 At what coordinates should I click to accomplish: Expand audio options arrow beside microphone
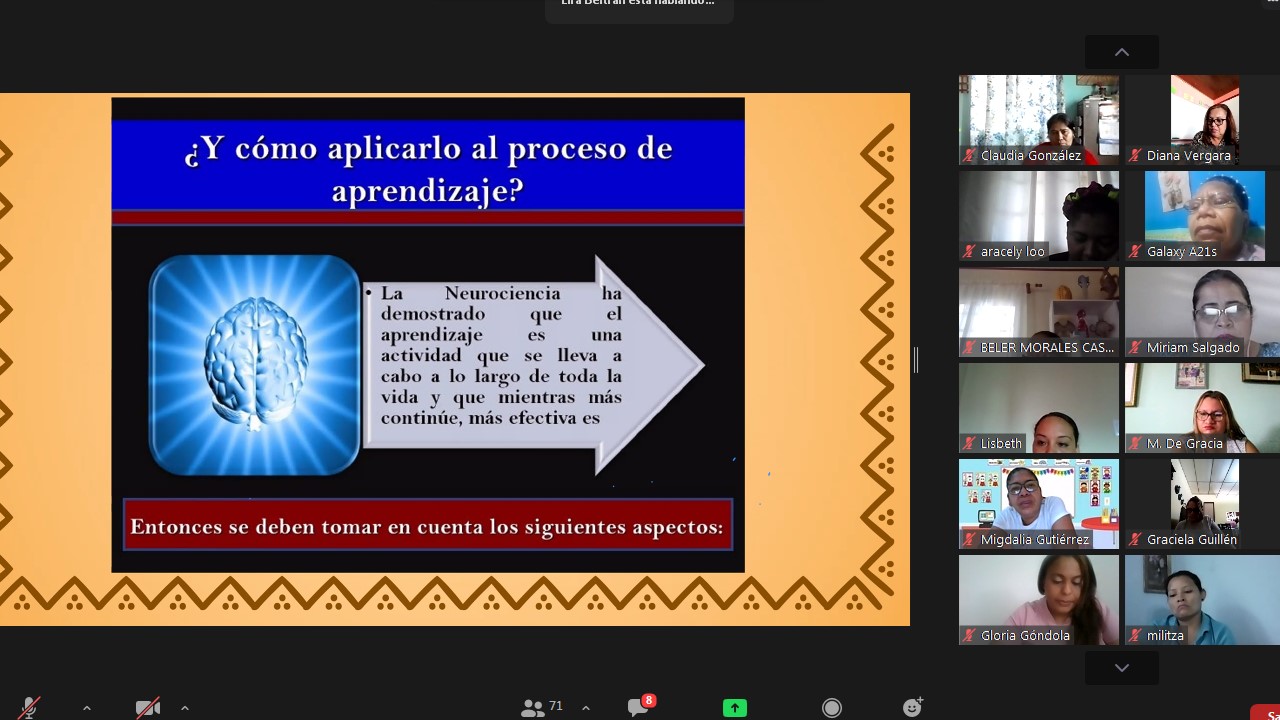[87, 708]
